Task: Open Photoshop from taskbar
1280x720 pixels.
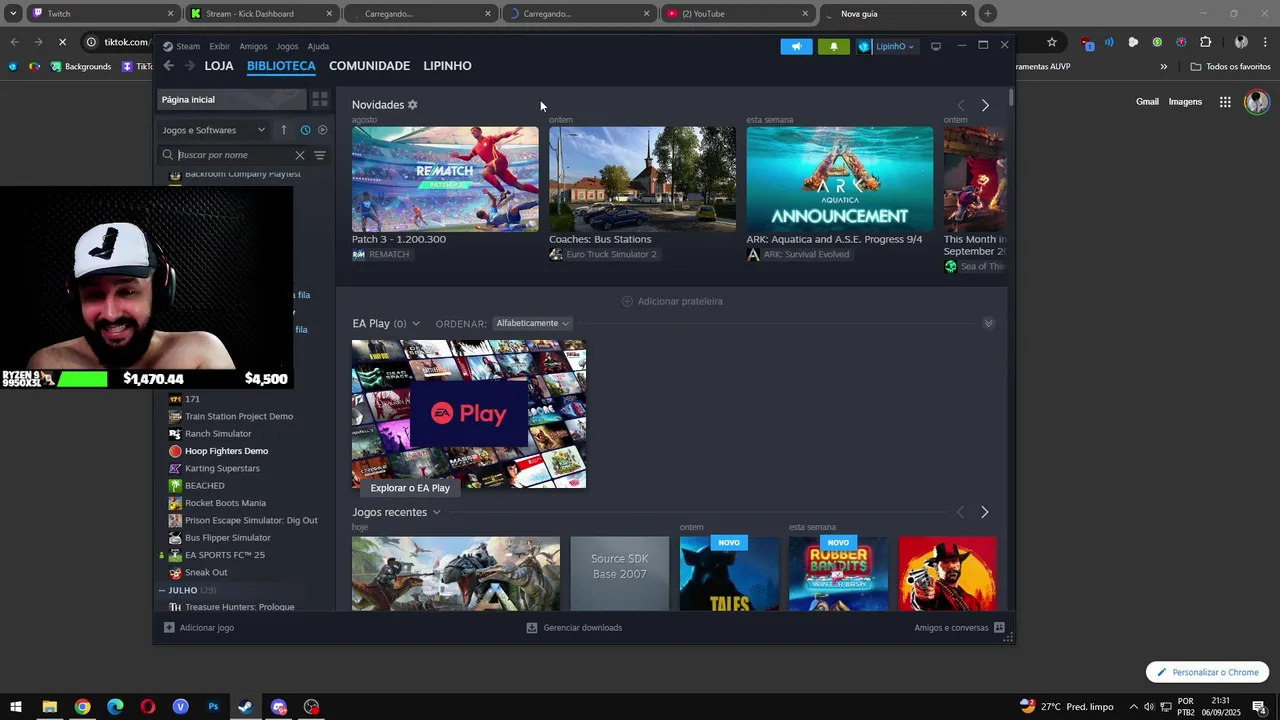Action: tap(213, 707)
